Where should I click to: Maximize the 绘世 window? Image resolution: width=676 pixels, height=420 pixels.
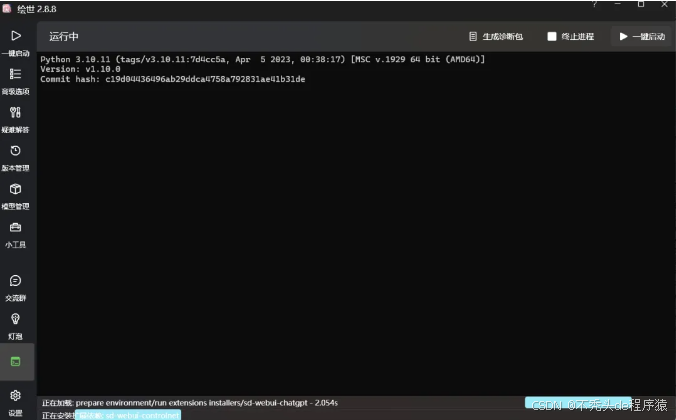(641, 4)
